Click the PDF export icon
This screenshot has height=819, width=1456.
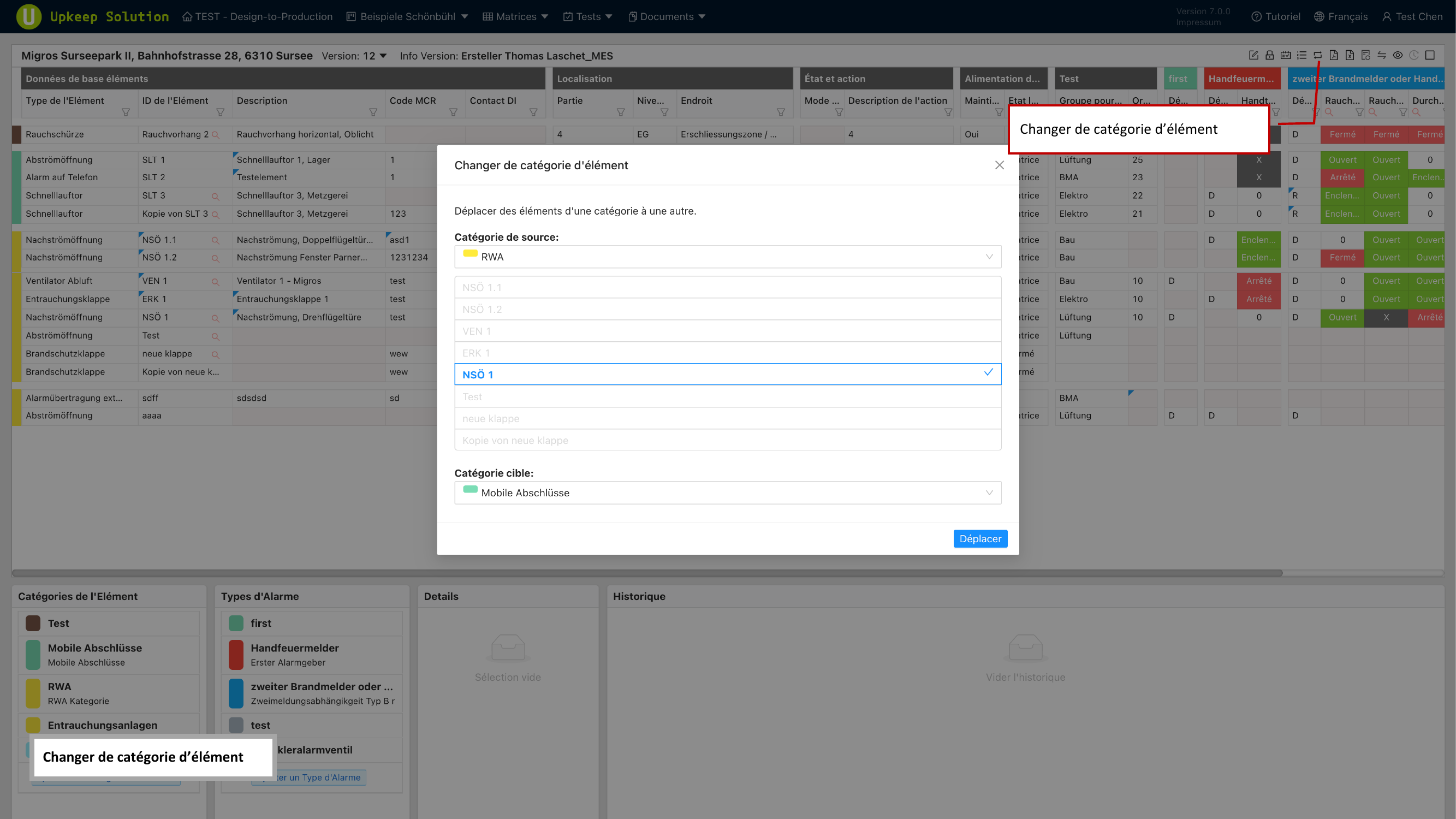[x=1333, y=55]
